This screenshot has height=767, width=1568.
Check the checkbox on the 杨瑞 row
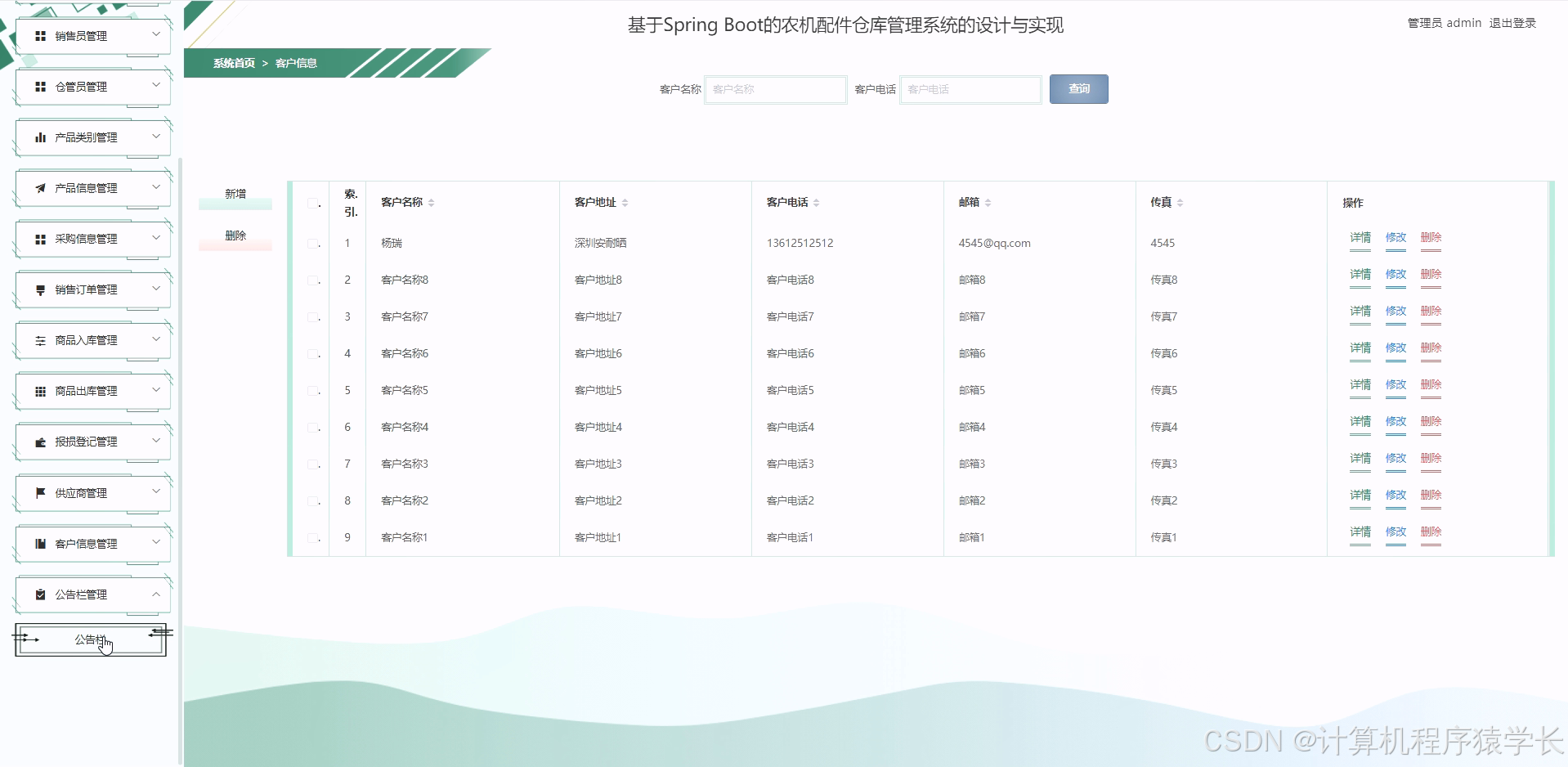tap(311, 243)
